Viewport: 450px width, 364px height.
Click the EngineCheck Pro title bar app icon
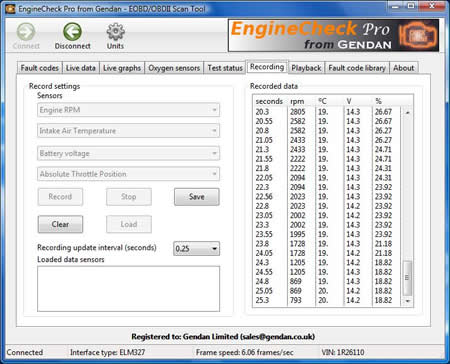coord(10,9)
